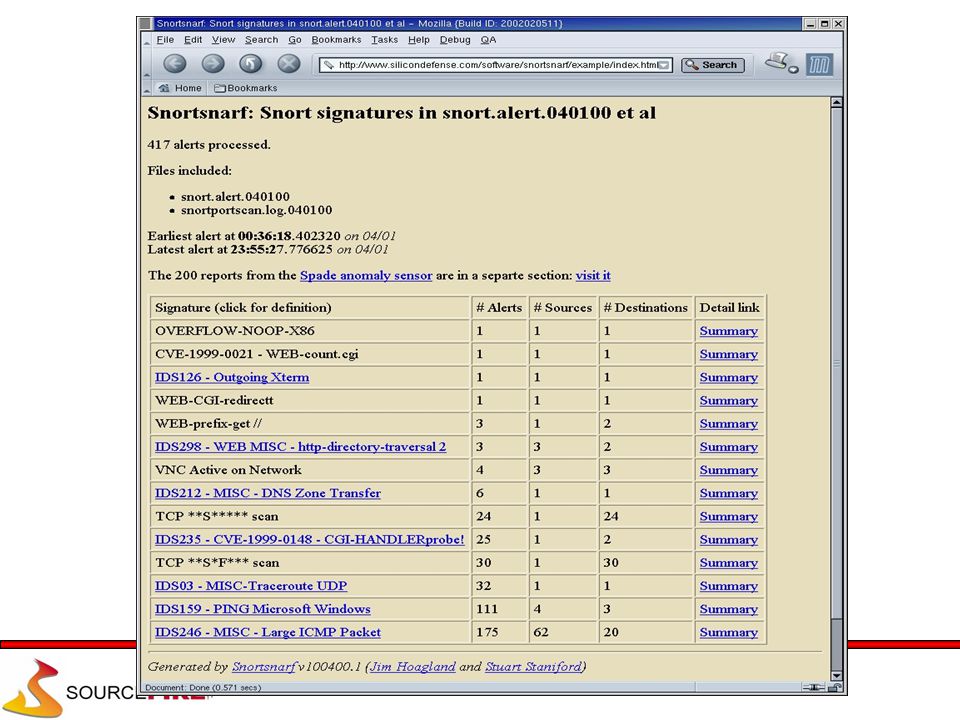The width and height of the screenshot is (960, 720).
Task: Open Summary for WEB-prefix-get // row
Action: click(x=729, y=424)
